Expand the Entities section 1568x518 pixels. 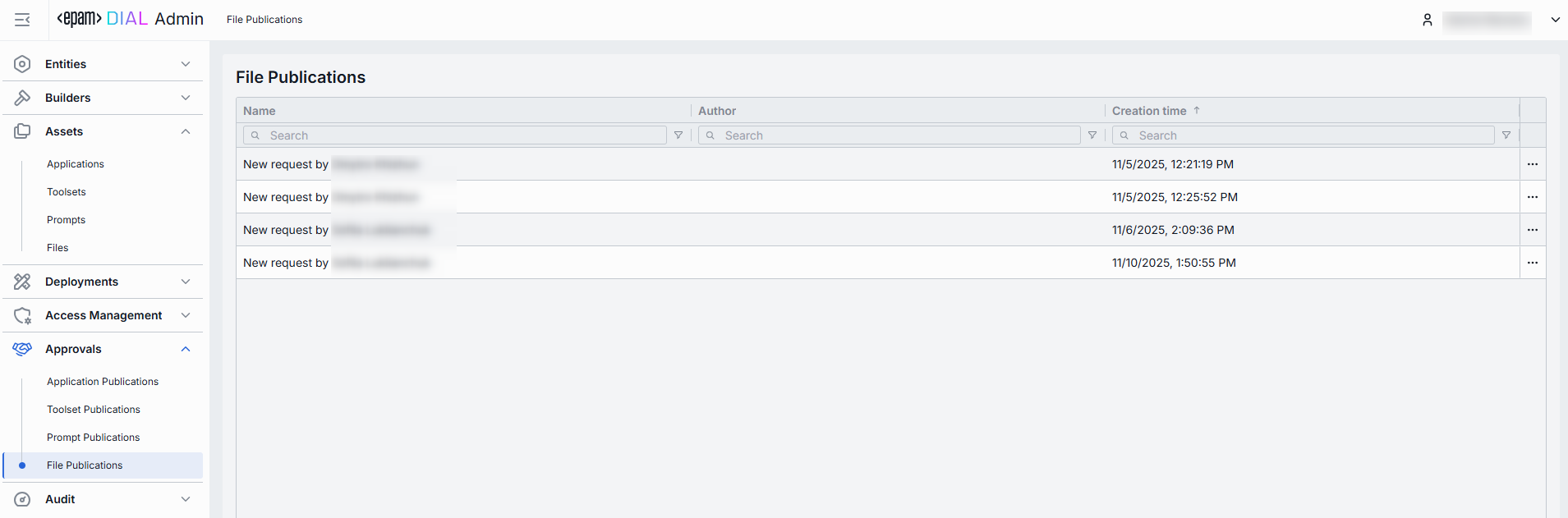pos(186,64)
